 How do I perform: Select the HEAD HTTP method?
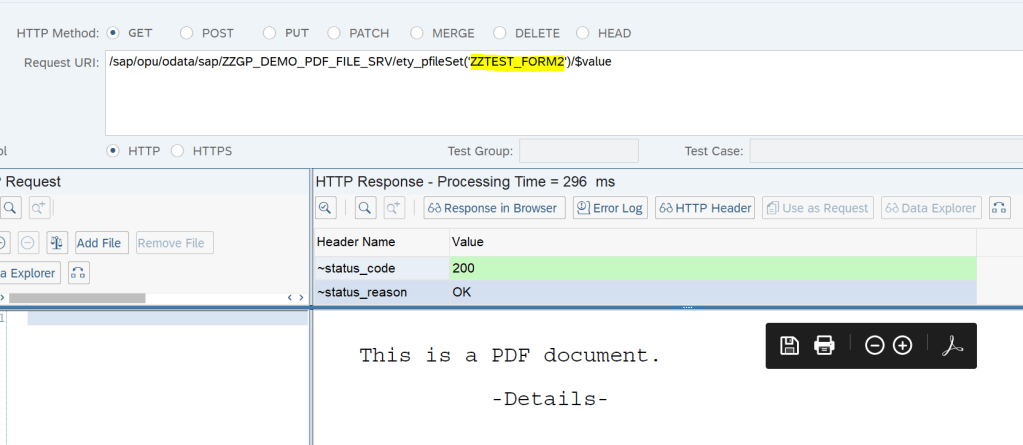tap(583, 33)
